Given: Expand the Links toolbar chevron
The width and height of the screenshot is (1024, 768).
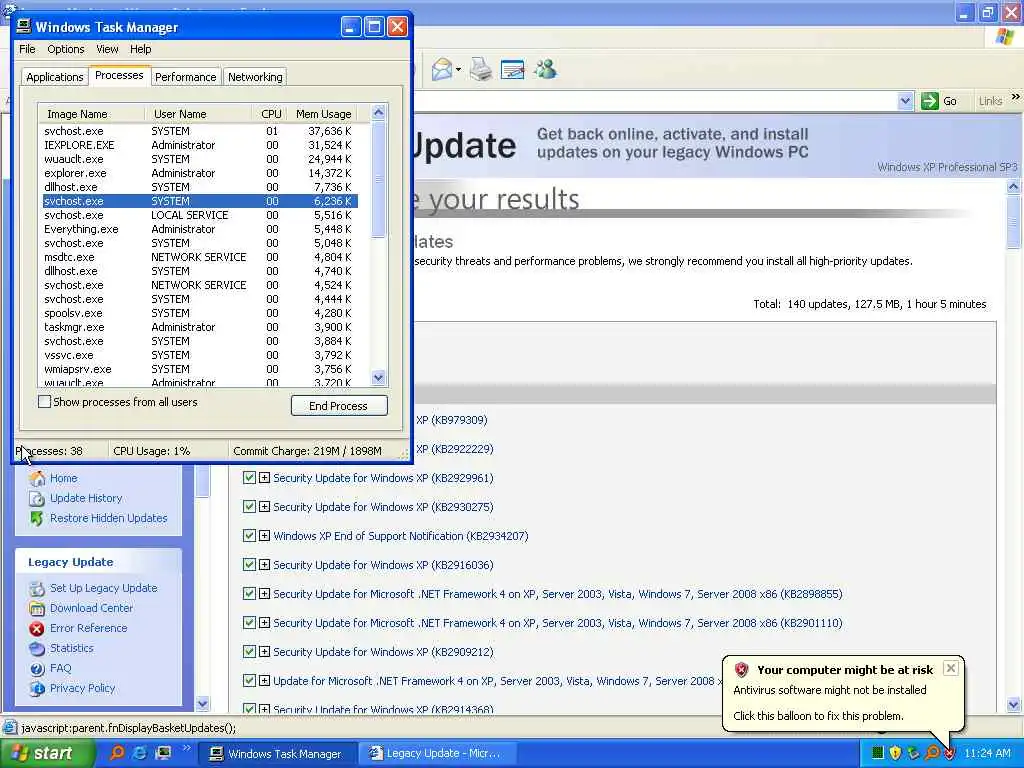Looking at the screenshot, I should tap(1016, 97).
